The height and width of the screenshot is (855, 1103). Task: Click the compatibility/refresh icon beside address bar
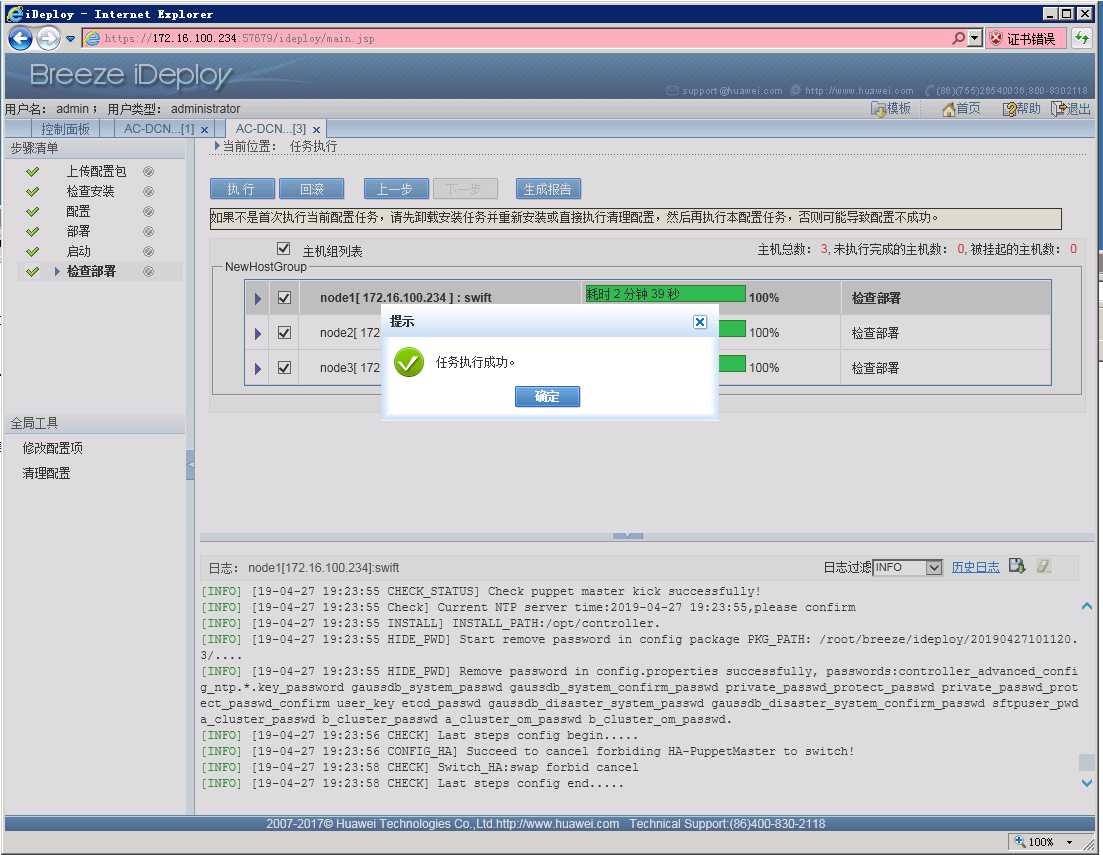coord(1082,38)
